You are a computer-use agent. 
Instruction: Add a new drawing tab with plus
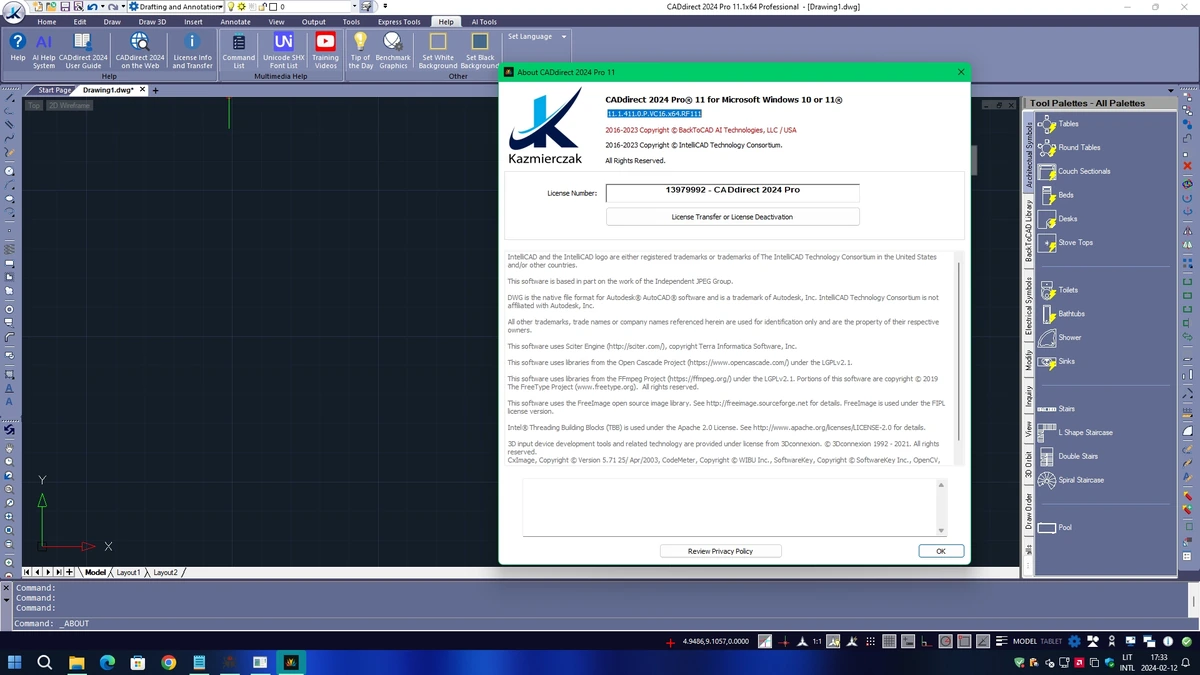(155, 90)
